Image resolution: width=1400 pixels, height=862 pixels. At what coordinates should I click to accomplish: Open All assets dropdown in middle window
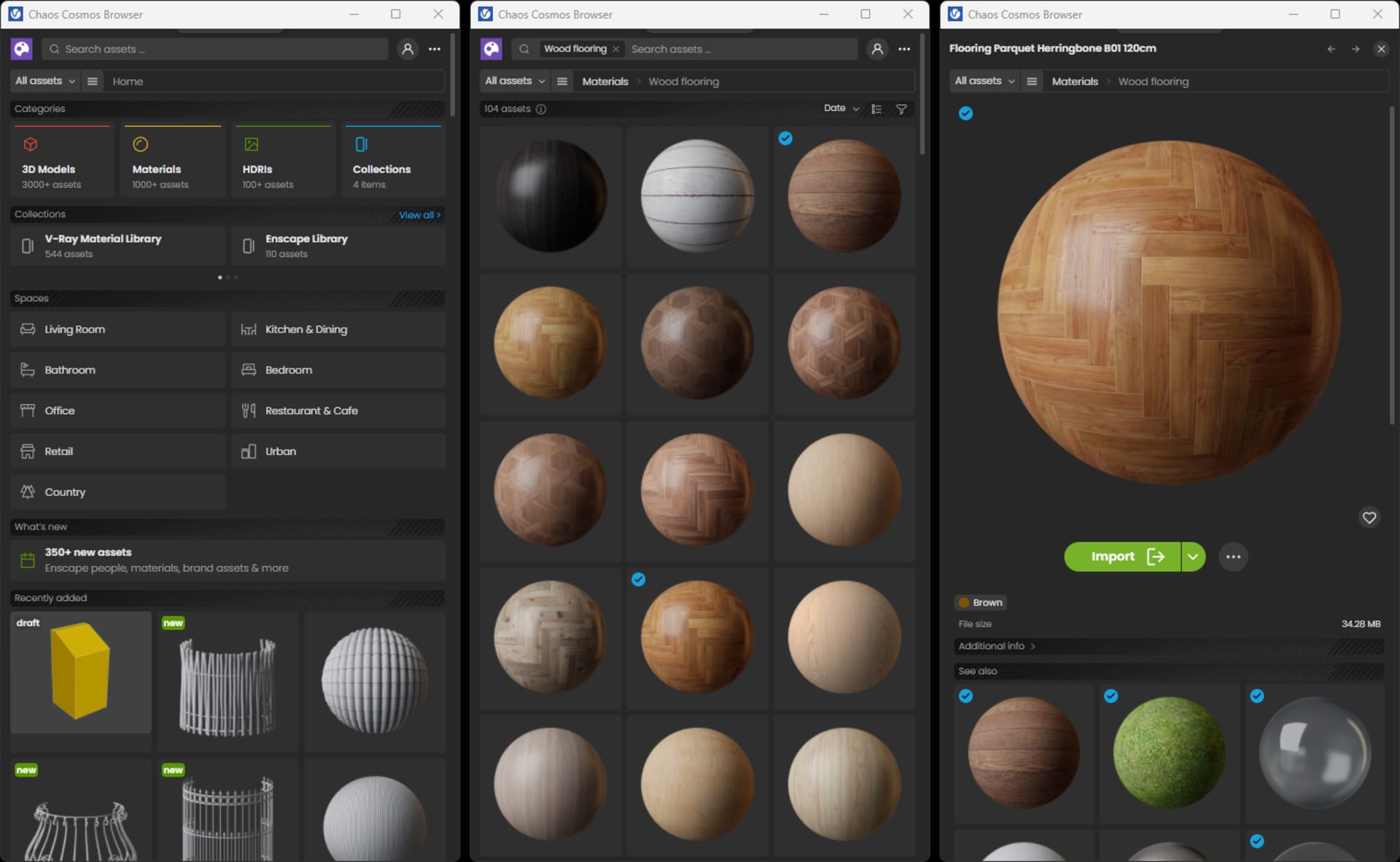click(515, 81)
